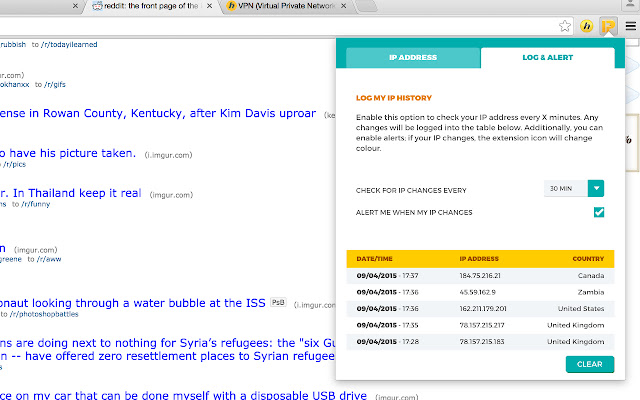Click the bookmark star icon
This screenshot has height=400, width=640.
[x=566, y=26]
